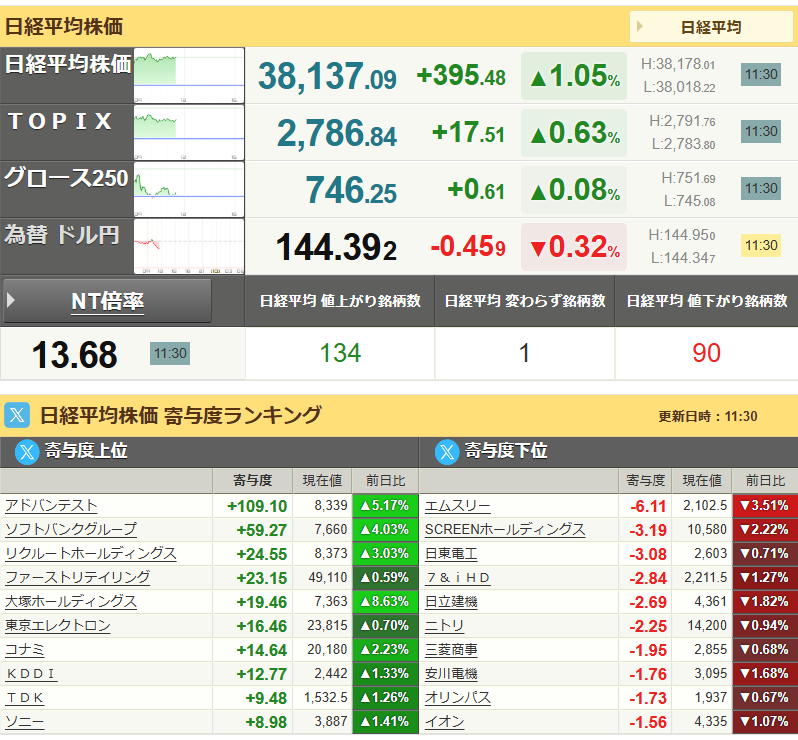Open the オリンパス stock link

[x=458, y=698]
